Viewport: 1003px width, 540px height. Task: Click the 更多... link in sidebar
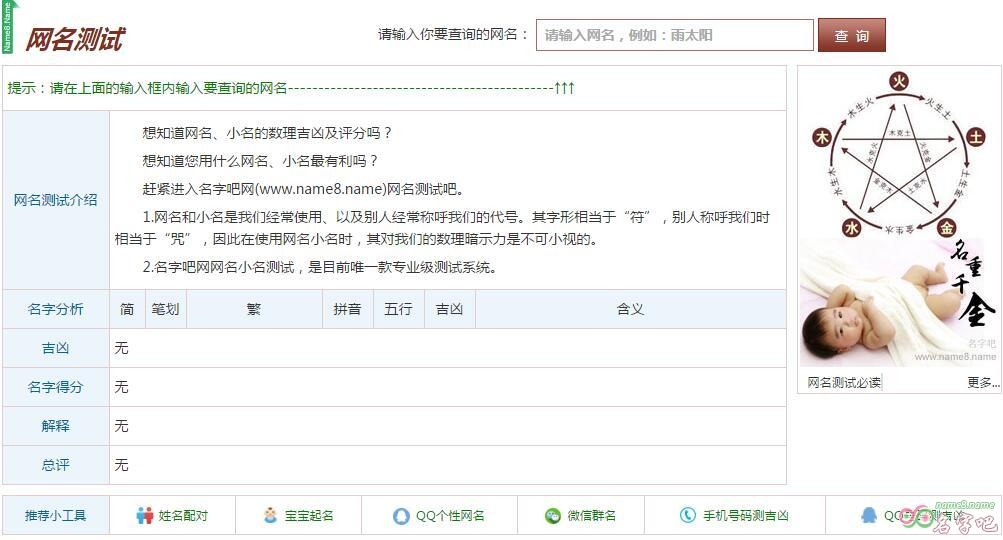pyautogui.click(x=983, y=383)
